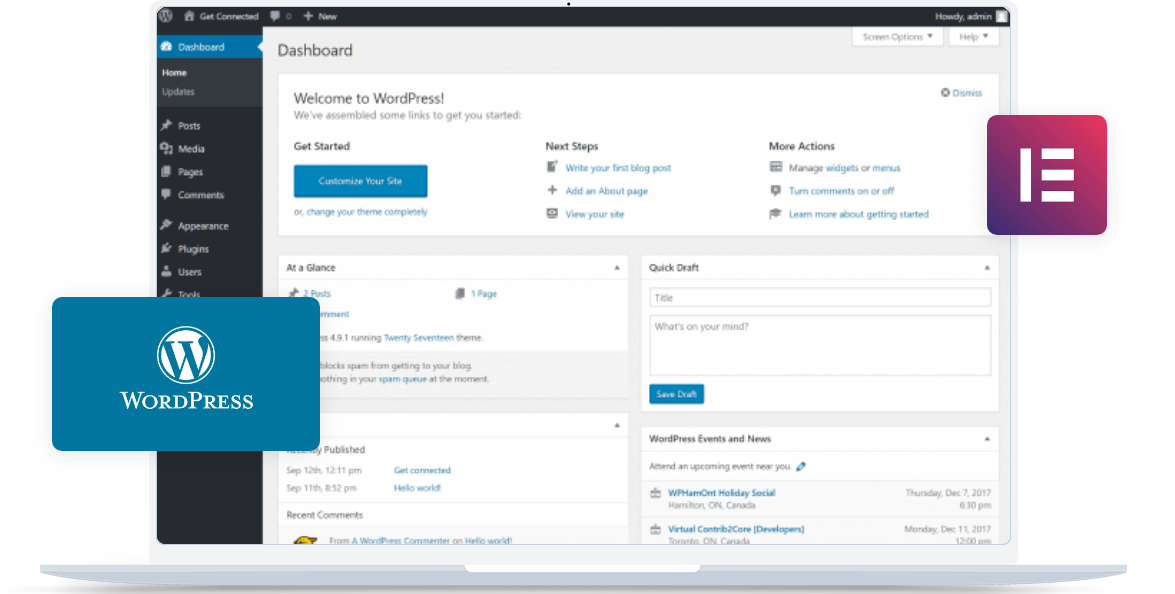The height and width of the screenshot is (594, 1175).
Task: Click the plus New icon in admin bar
Action: tap(308, 16)
